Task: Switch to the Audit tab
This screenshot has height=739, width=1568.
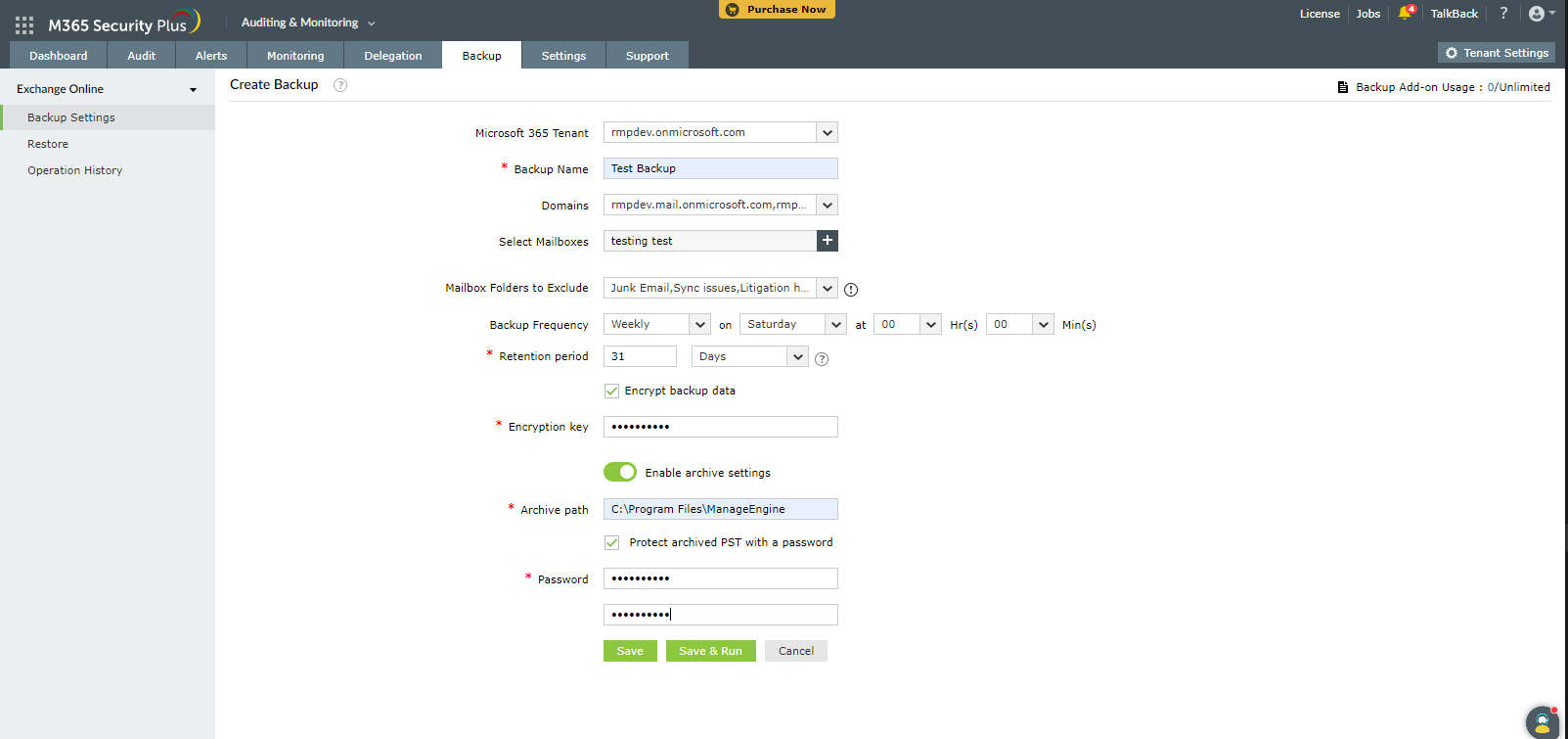Action: coord(142,56)
